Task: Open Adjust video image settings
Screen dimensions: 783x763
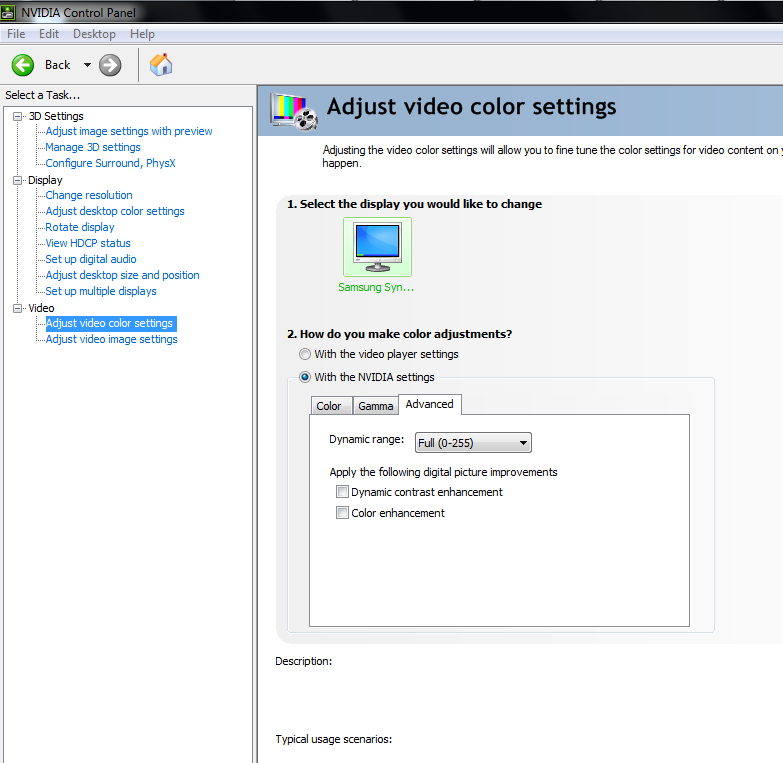Action: (x=111, y=339)
